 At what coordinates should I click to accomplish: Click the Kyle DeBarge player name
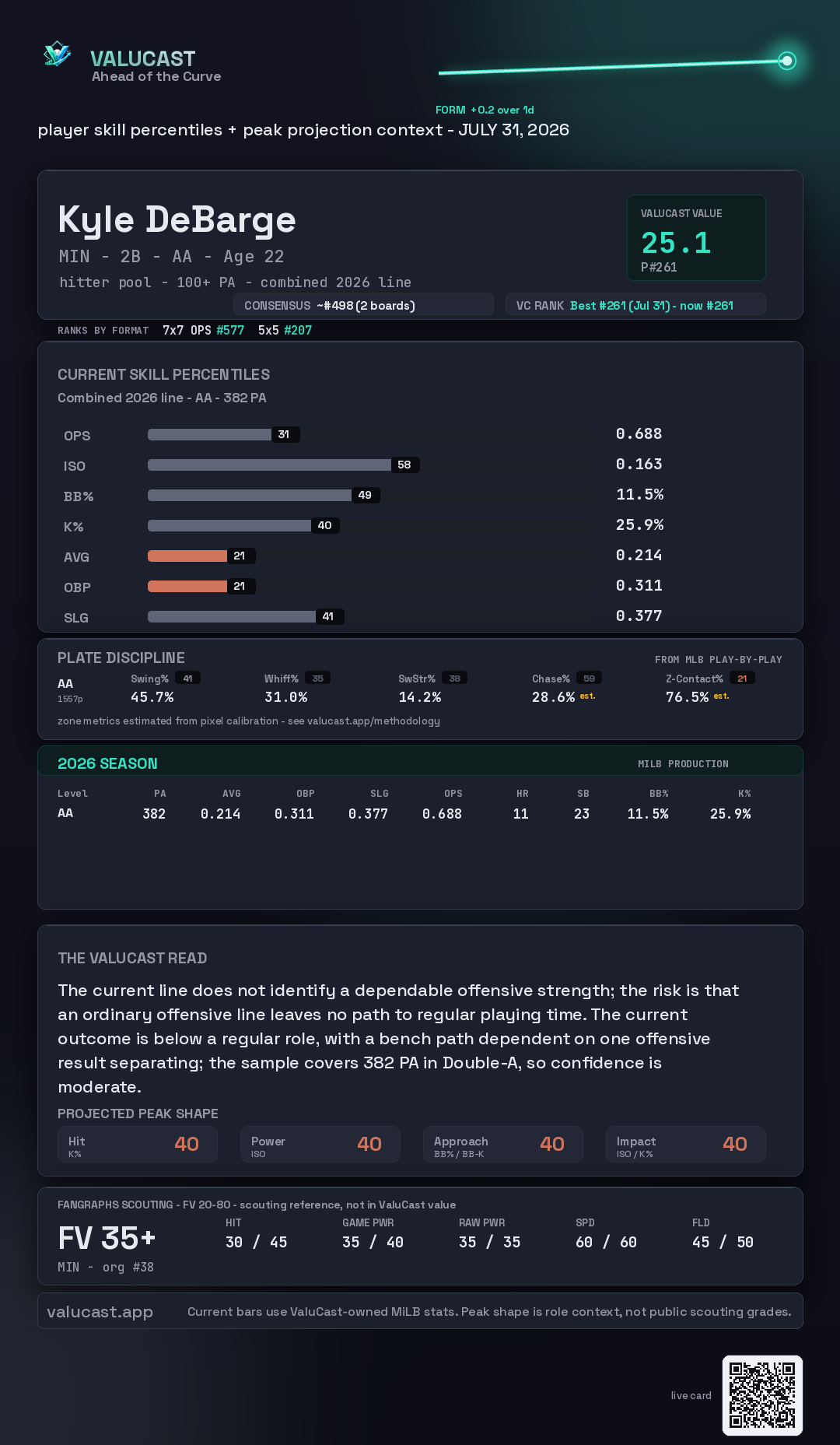(x=177, y=220)
